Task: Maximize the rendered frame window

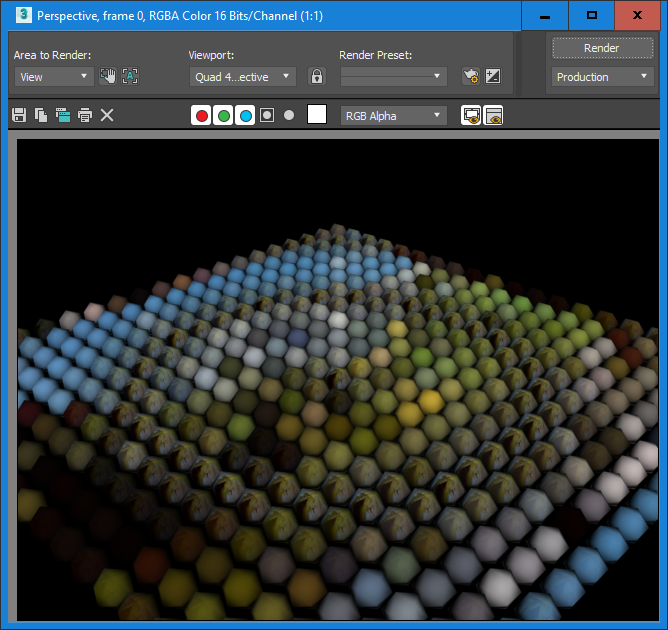Action: (592, 16)
